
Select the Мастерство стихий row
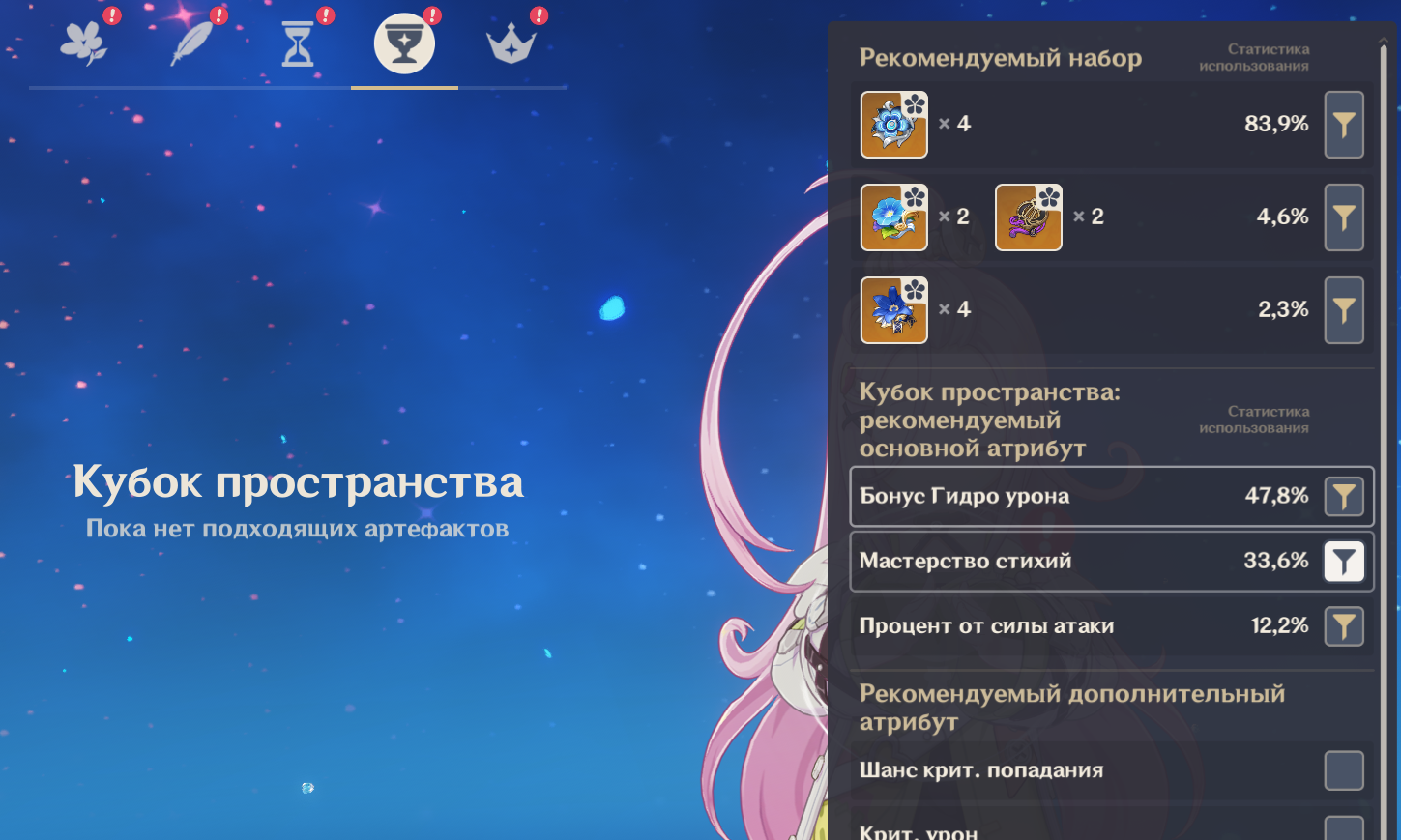pos(1112,562)
